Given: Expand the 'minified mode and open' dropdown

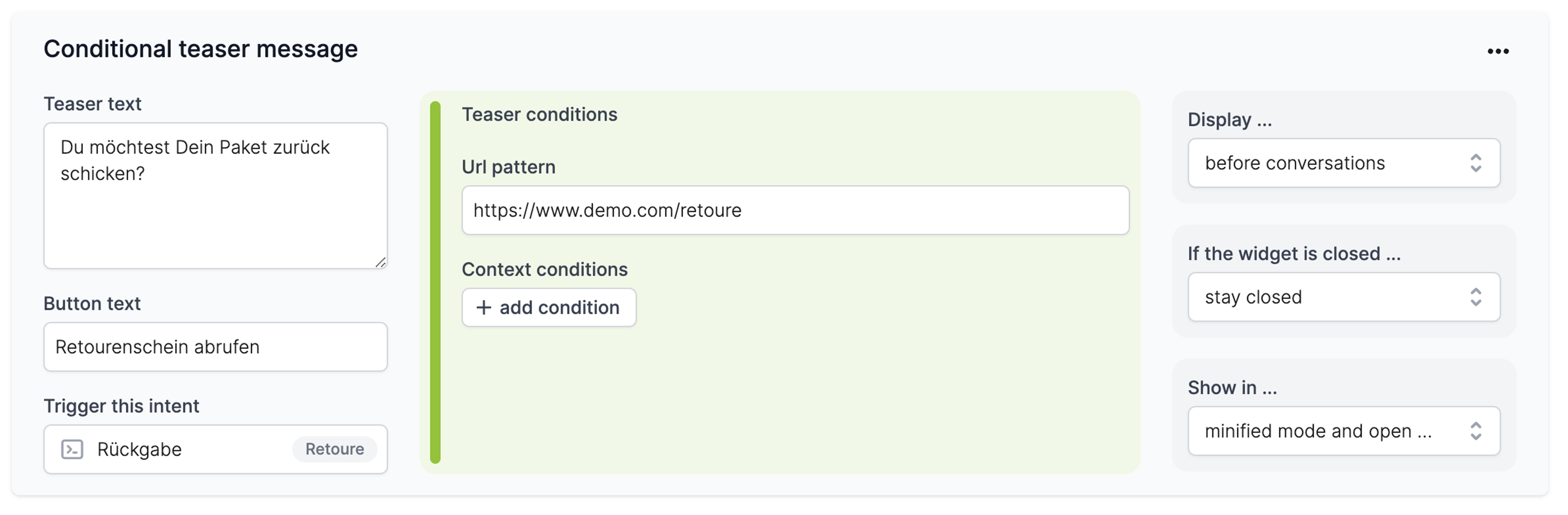Looking at the screenshot, I should [x=1343, y=430].
